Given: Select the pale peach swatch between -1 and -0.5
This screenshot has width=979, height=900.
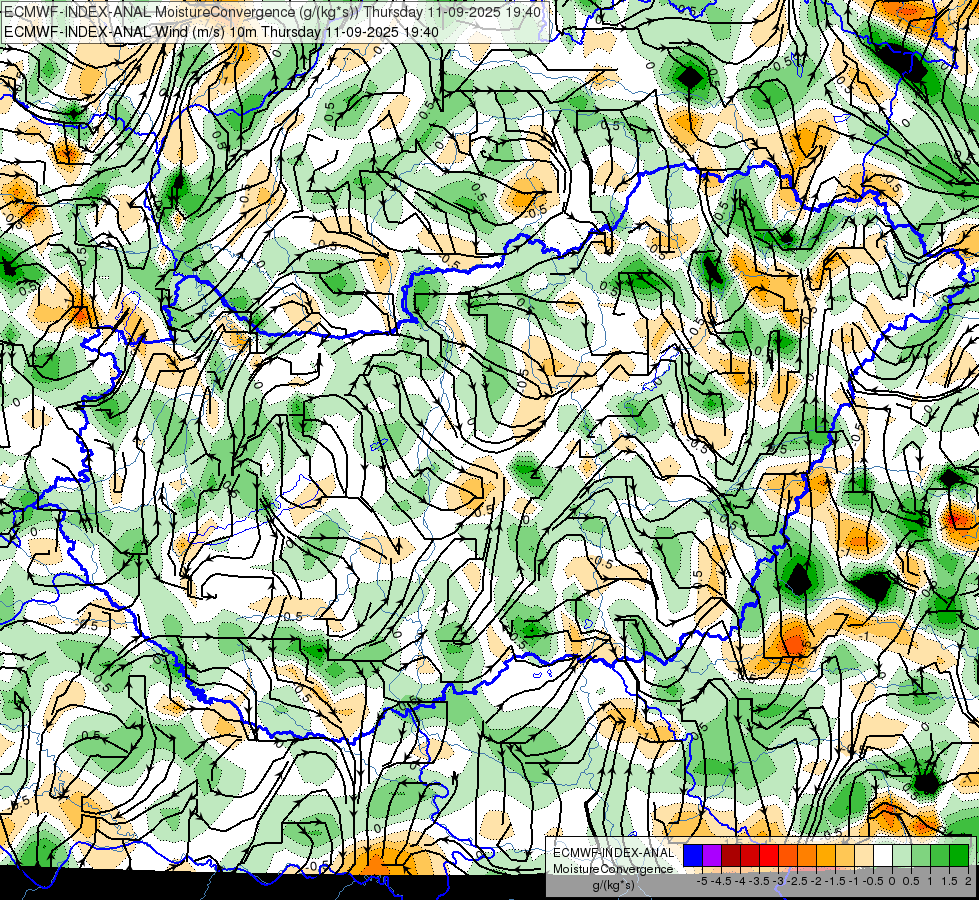Looking at the screenshot, I should [864, 855].
